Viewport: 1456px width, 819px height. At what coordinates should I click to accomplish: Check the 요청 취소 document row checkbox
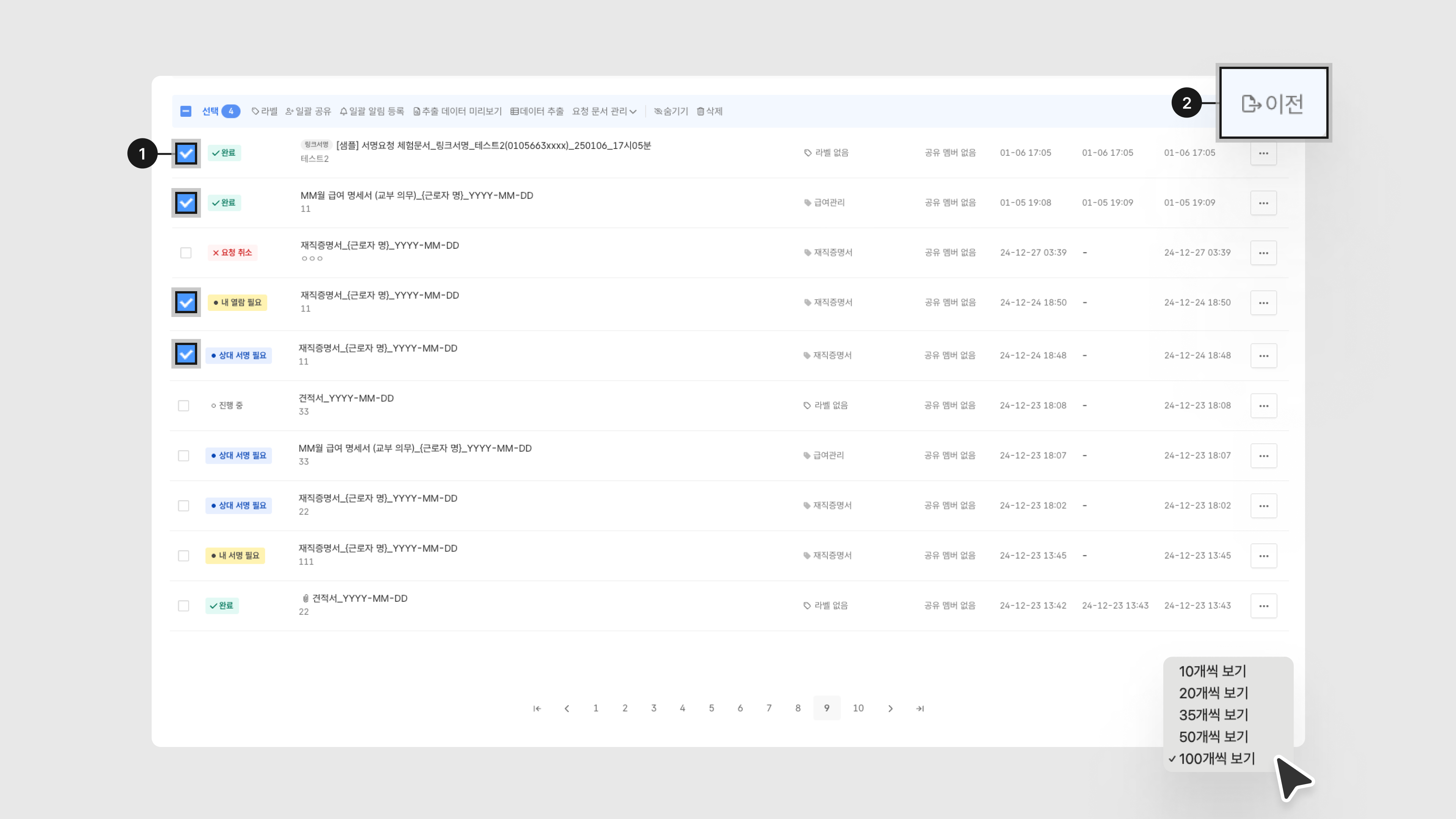pos(186,253)
